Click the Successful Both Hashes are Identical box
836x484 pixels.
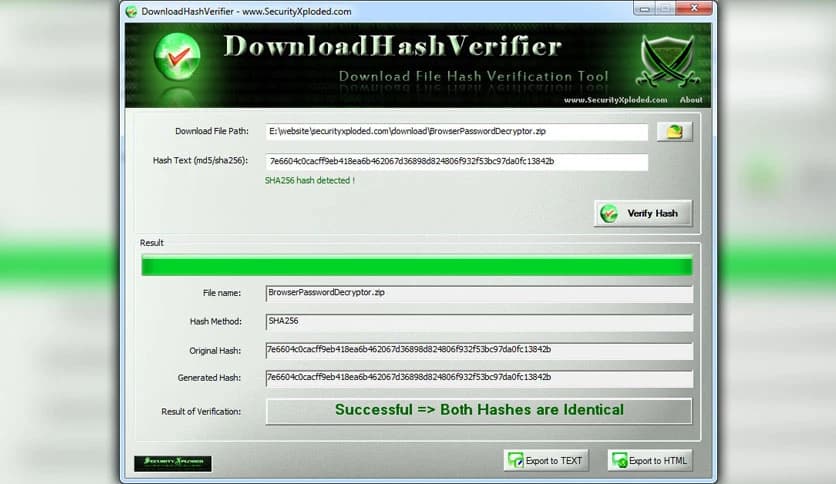(x=479, y=410)
